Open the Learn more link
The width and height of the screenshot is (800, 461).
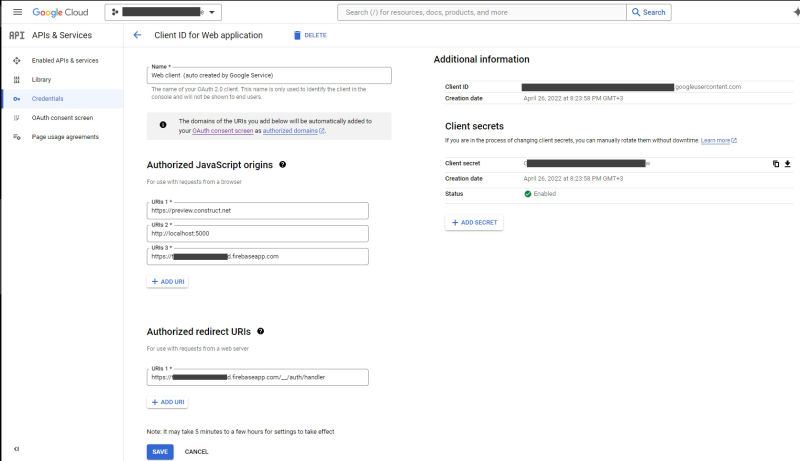point(718,141)
